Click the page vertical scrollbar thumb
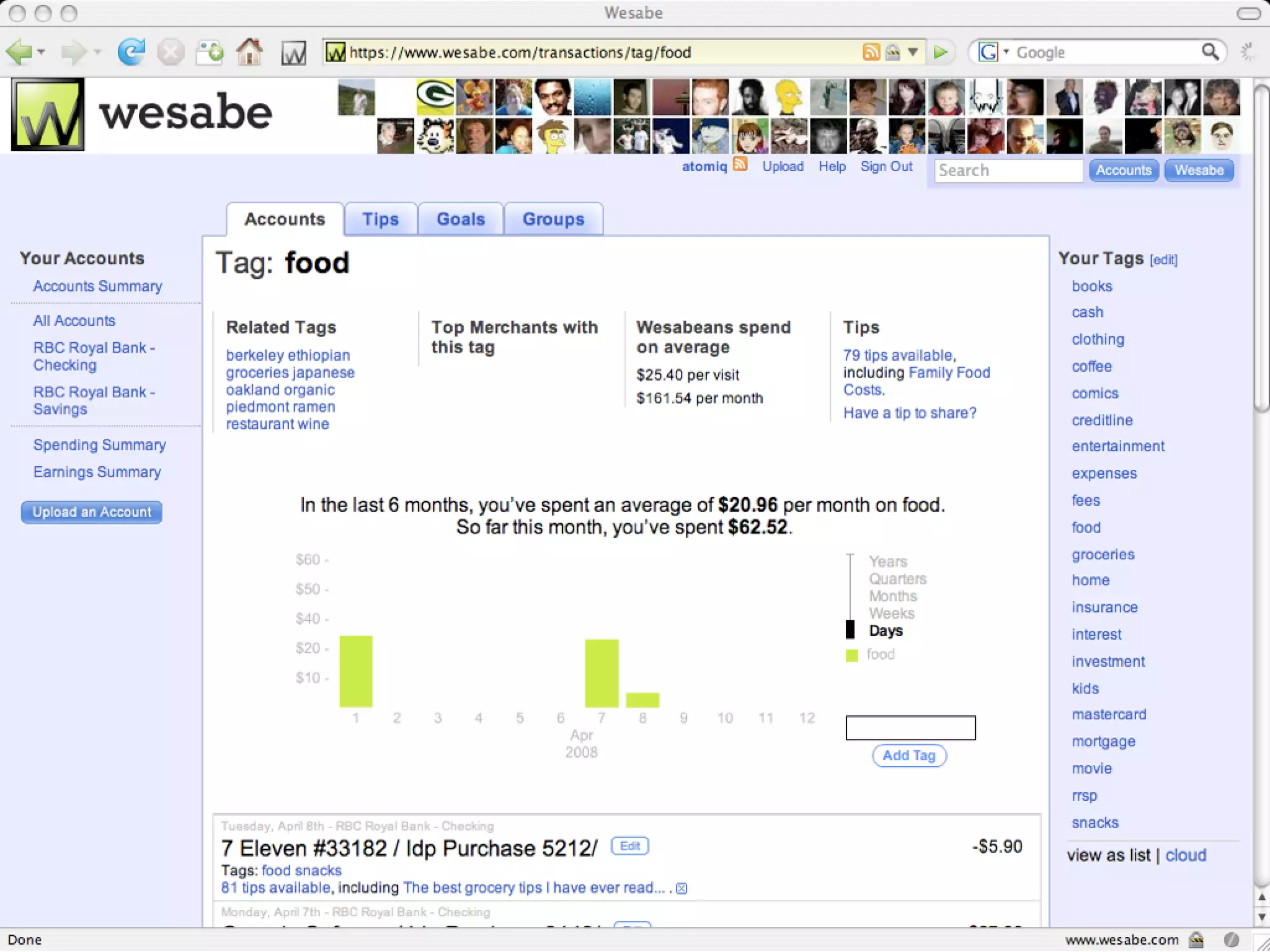 coord(1261,248)
